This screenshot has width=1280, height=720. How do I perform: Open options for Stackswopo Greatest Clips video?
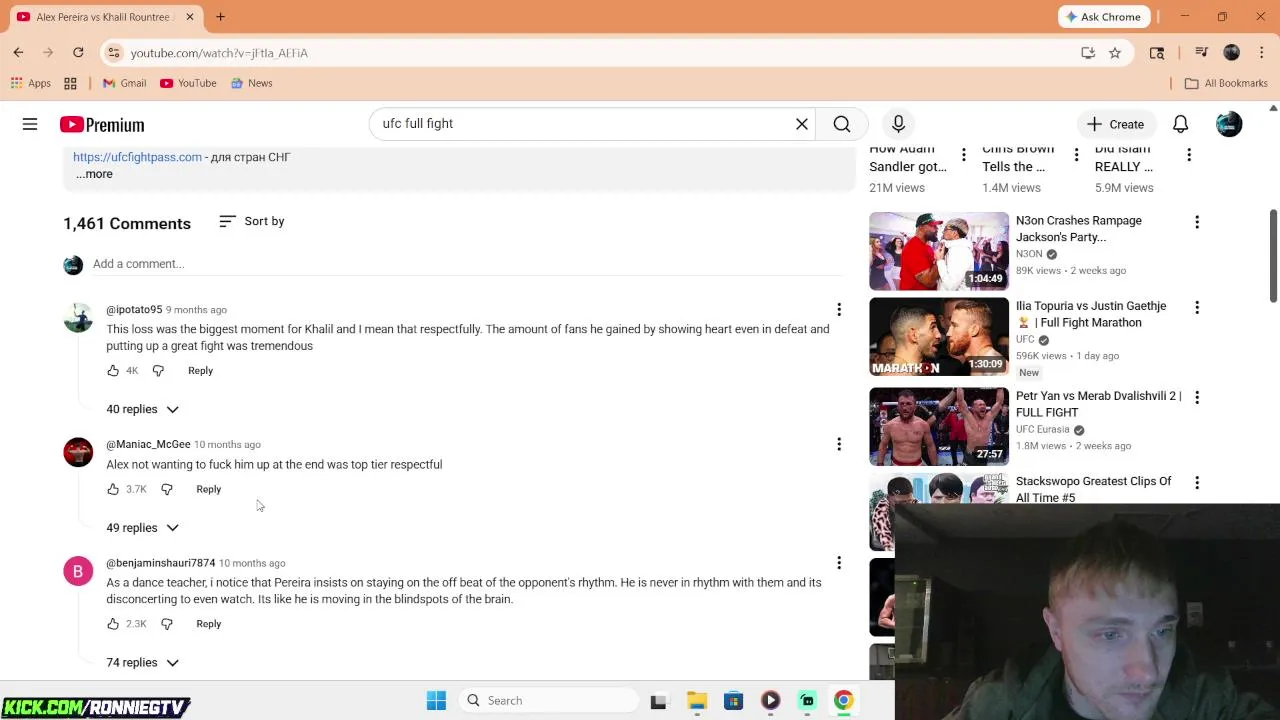click(x=1197, y=482)
